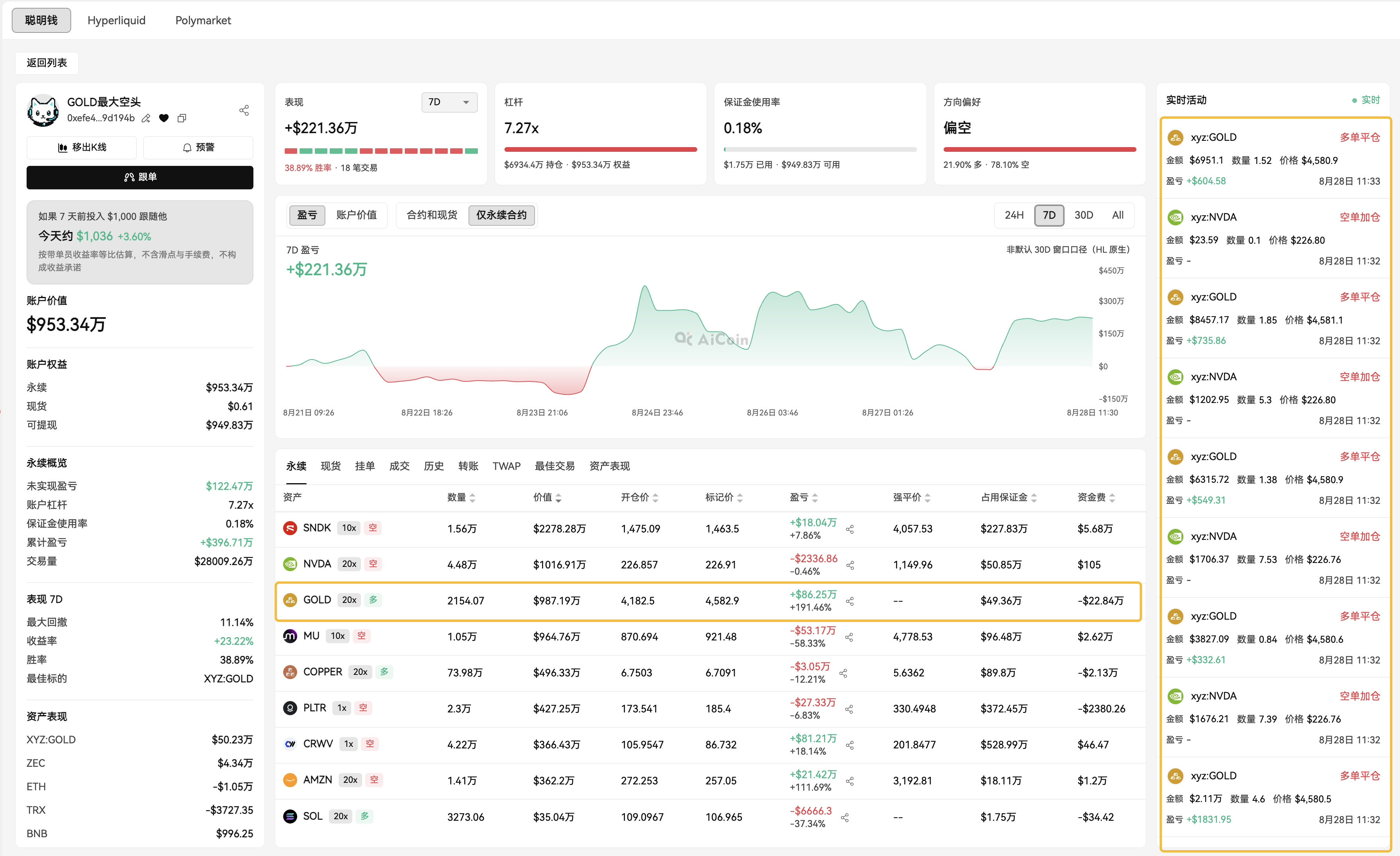Viewport: 1400px width, 856px height.
Task: Click the AMZN row share icon
Action: click(850, 781)
